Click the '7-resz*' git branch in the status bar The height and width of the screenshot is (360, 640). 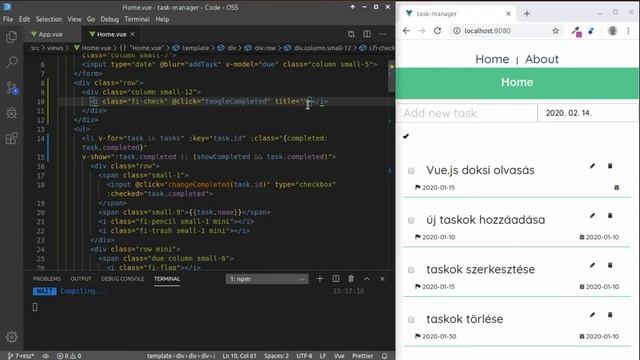[21, 356]
